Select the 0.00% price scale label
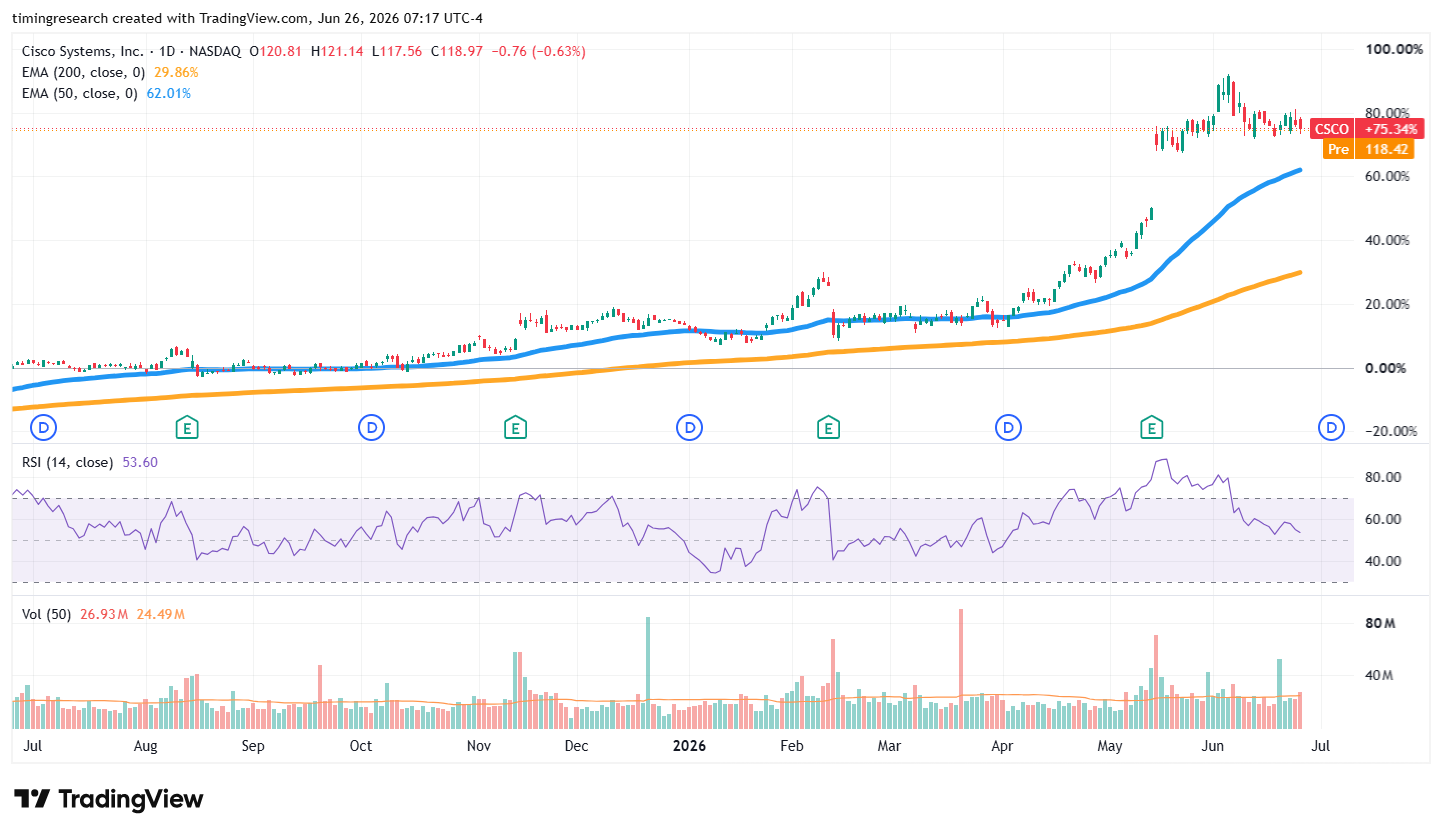The width and height of the screenshot is (1442, 835). click(x=1388, y=369)
